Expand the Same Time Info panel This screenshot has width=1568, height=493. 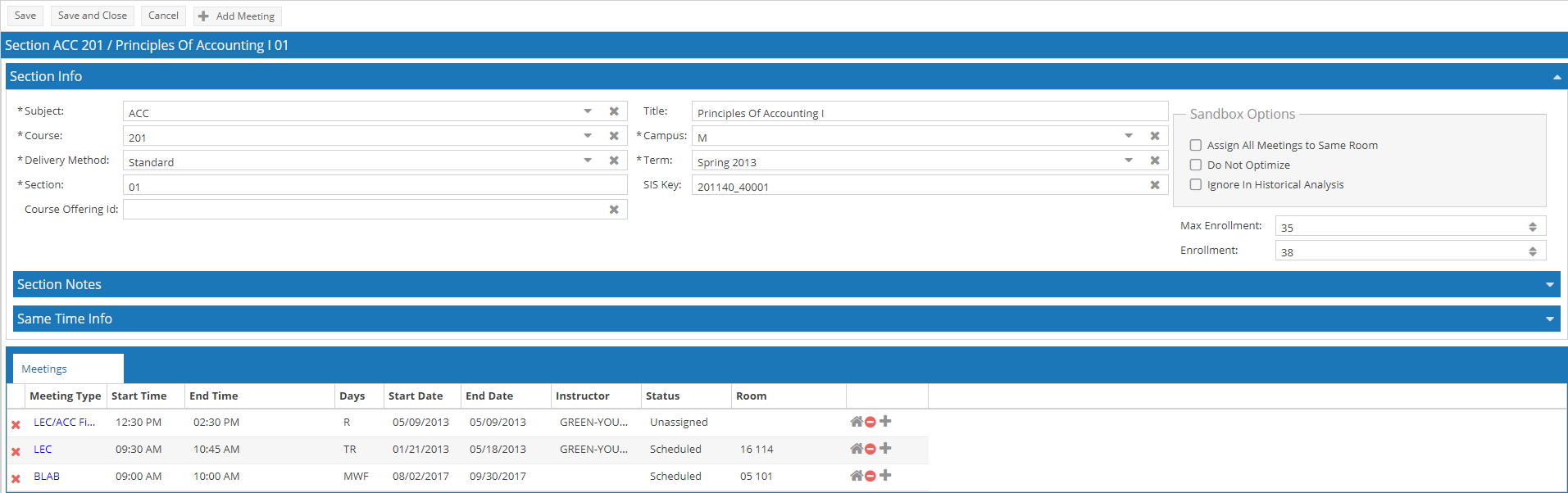[x=1549, y=319]
